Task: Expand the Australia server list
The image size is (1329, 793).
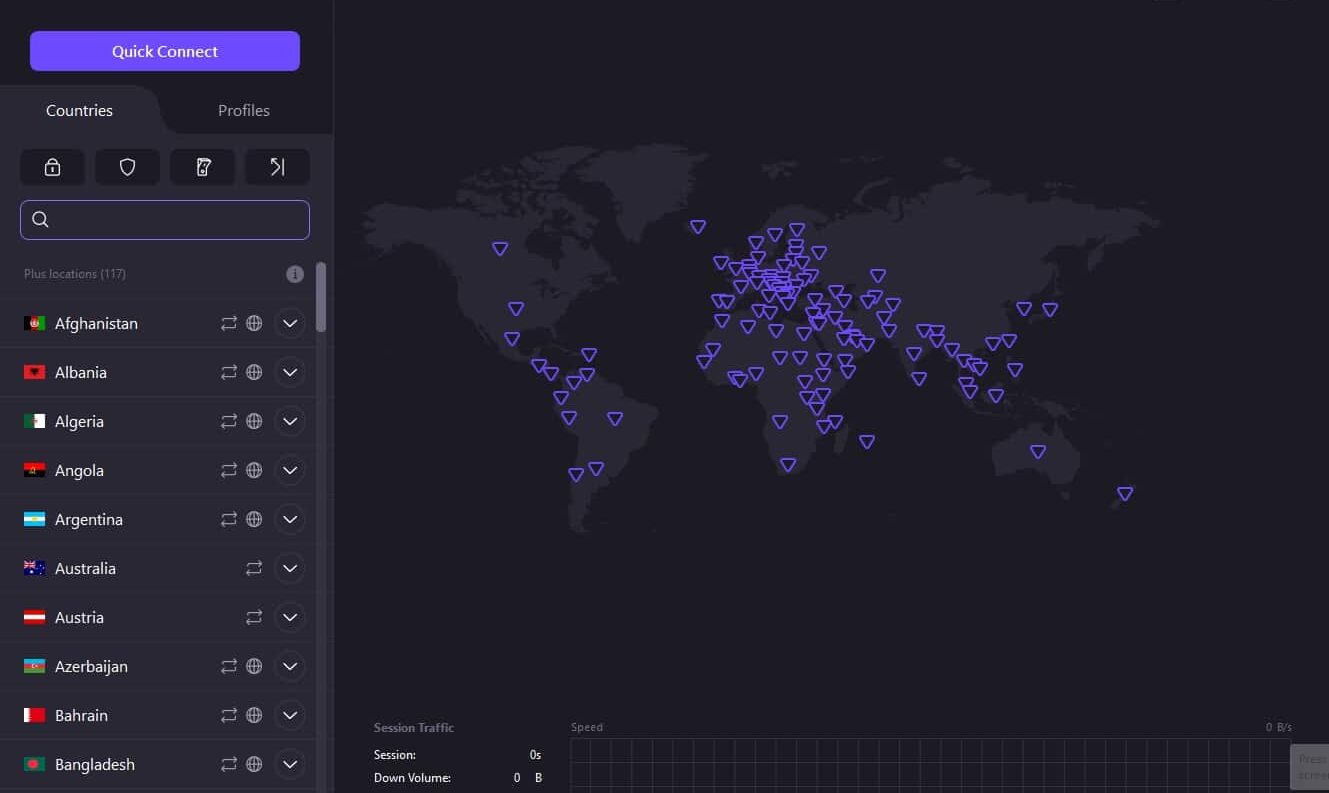Action: [x=290, y=568]
